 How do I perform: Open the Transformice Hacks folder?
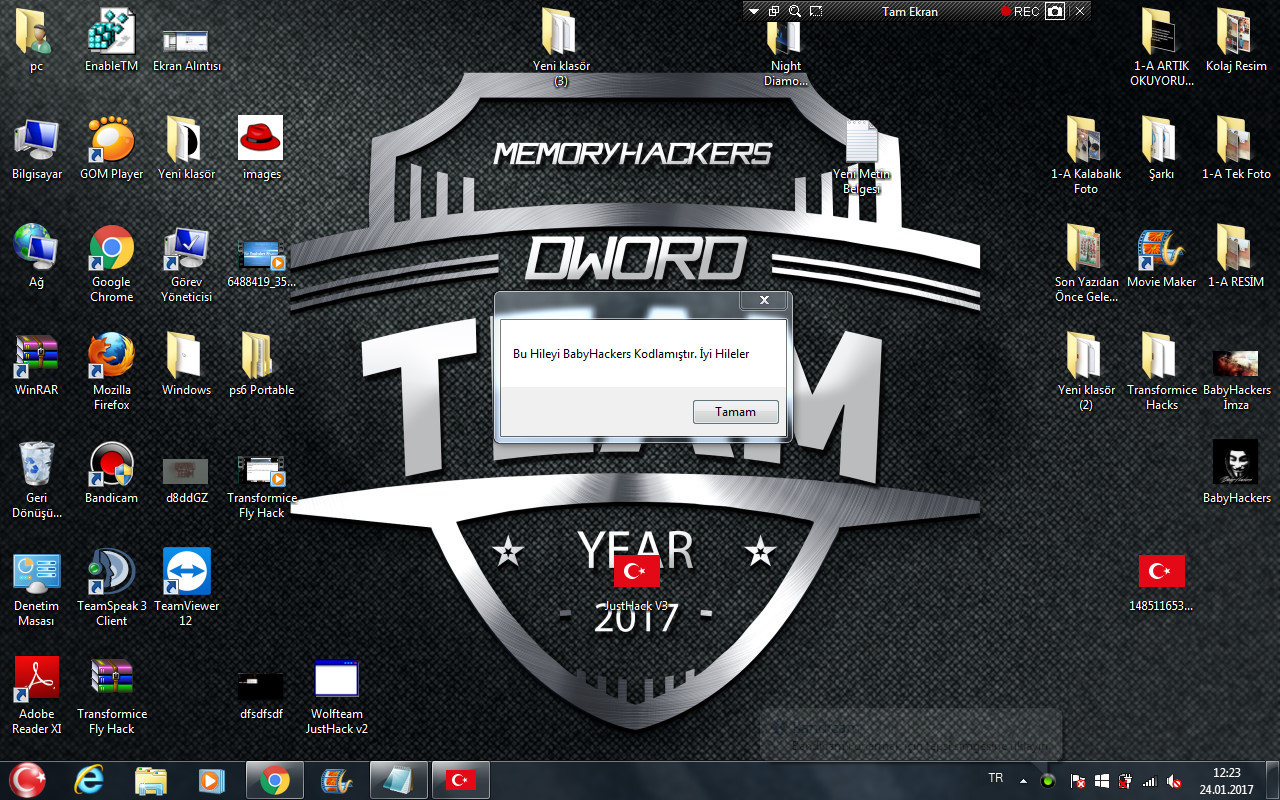click(x=1162, y=372)
